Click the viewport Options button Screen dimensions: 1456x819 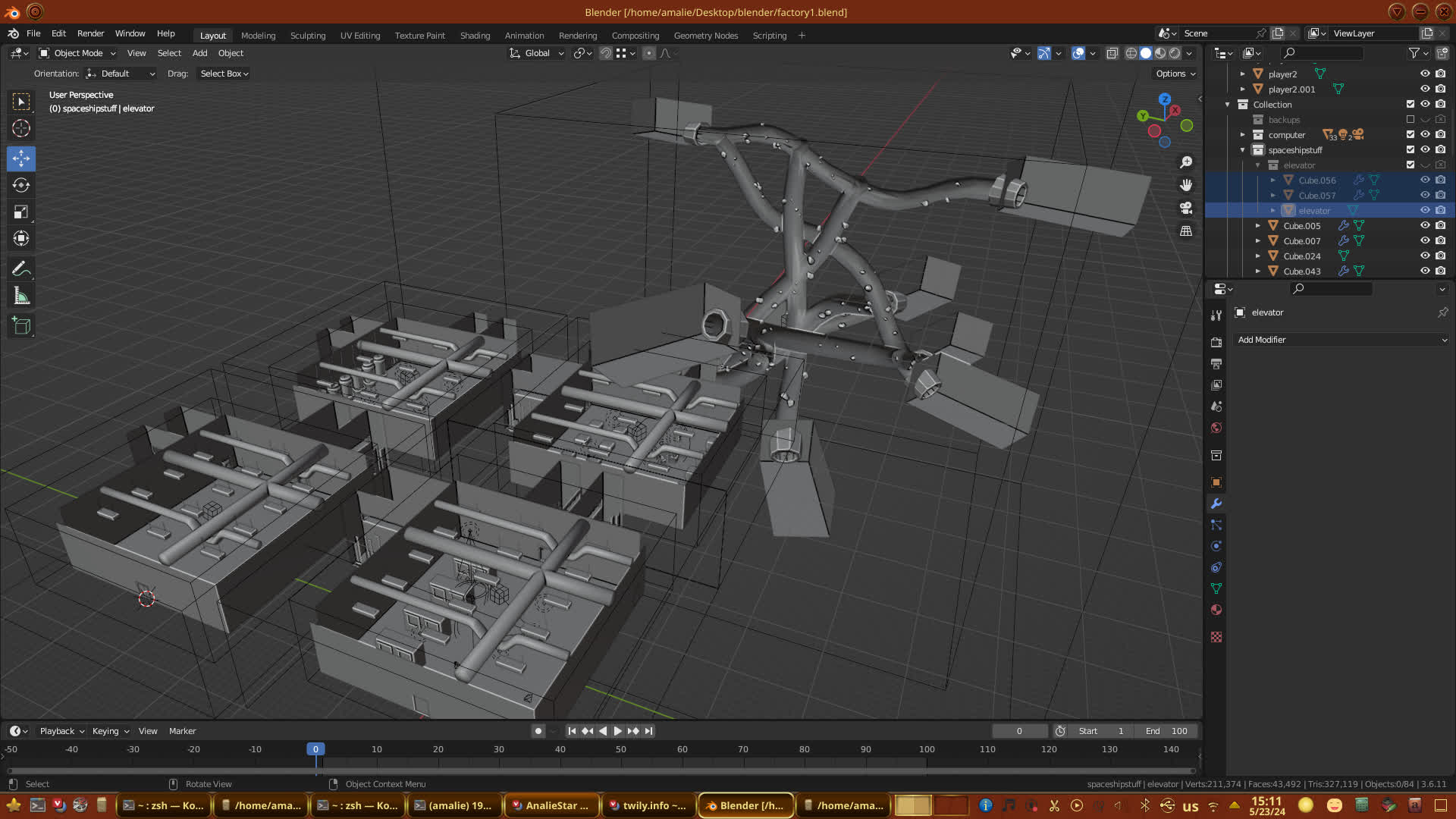pos(1175,74)
